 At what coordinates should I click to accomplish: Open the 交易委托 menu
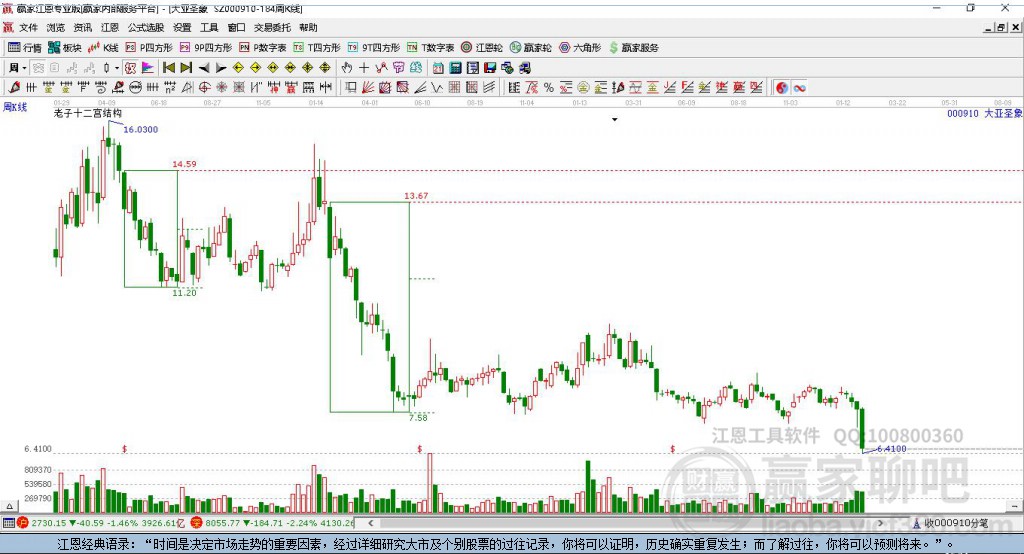click(272, 27)
